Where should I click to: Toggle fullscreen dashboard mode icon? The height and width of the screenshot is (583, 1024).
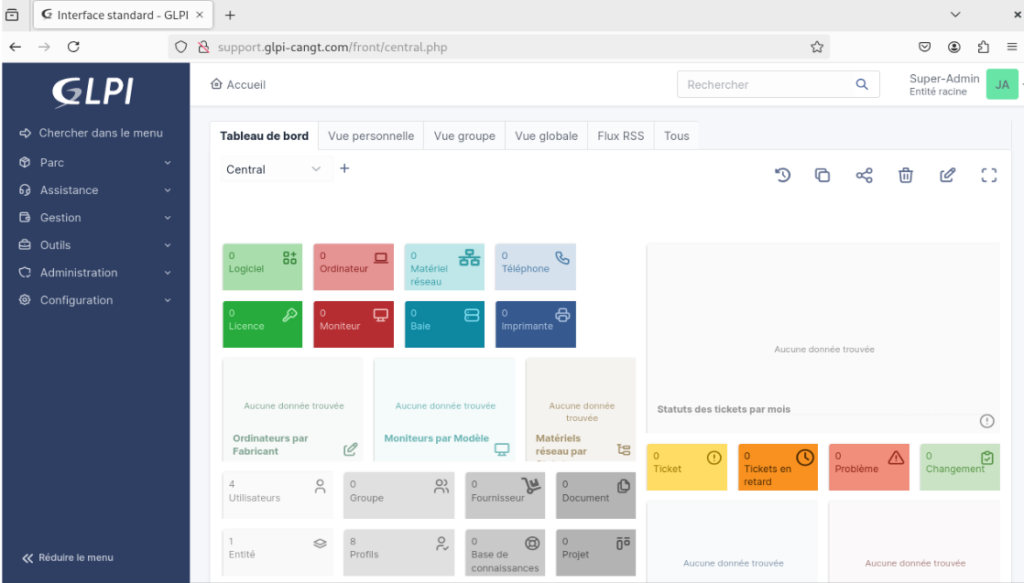989,175
